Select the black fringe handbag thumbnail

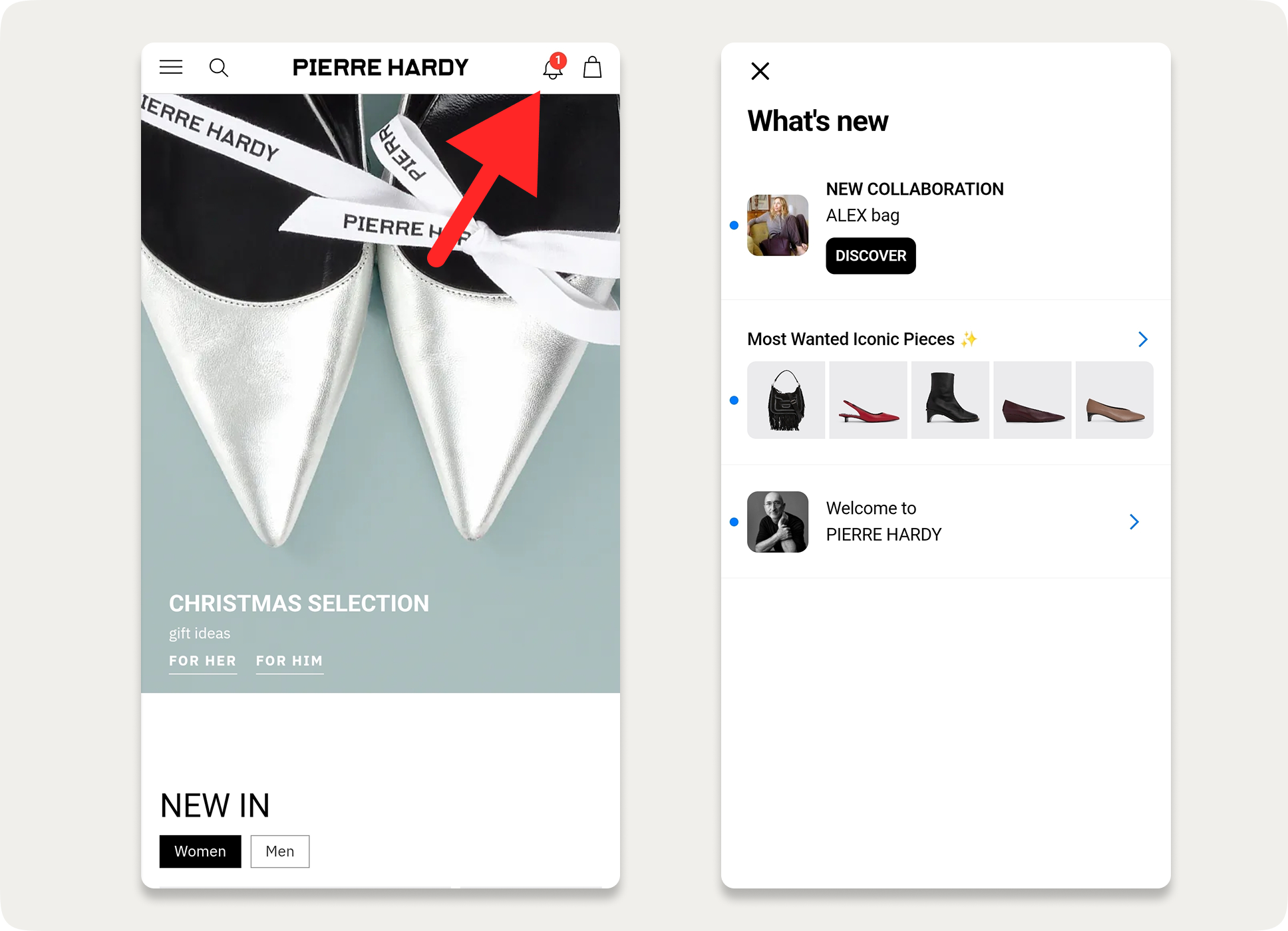(x=786, y=400)
